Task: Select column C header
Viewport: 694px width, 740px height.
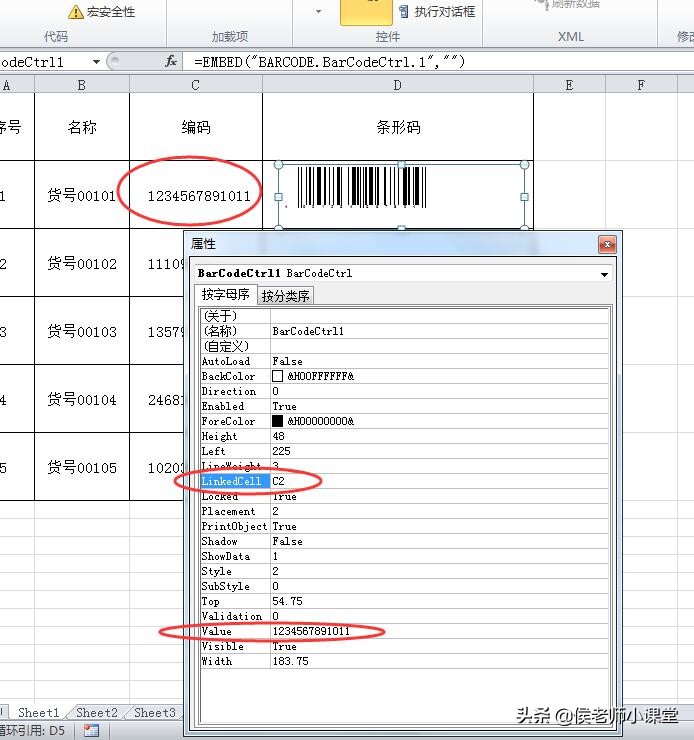Action: 195,85
